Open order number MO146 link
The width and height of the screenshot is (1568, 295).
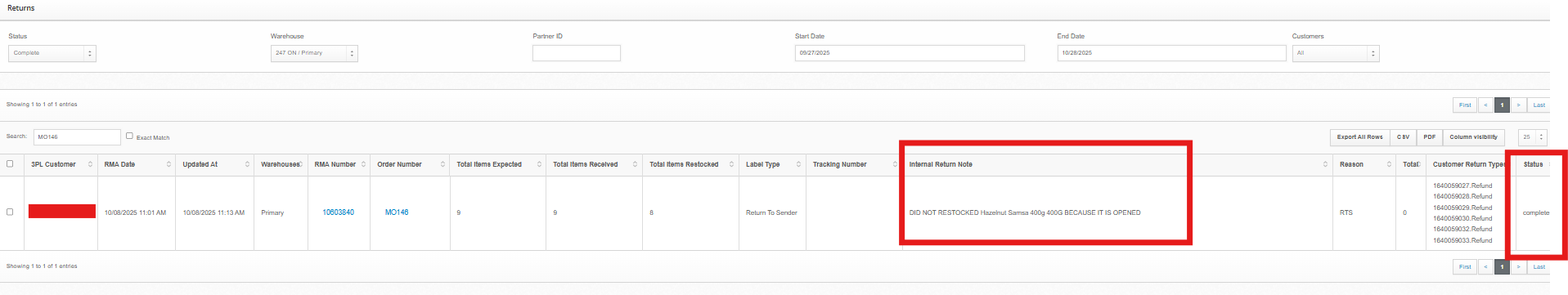(x=397, y=212)
